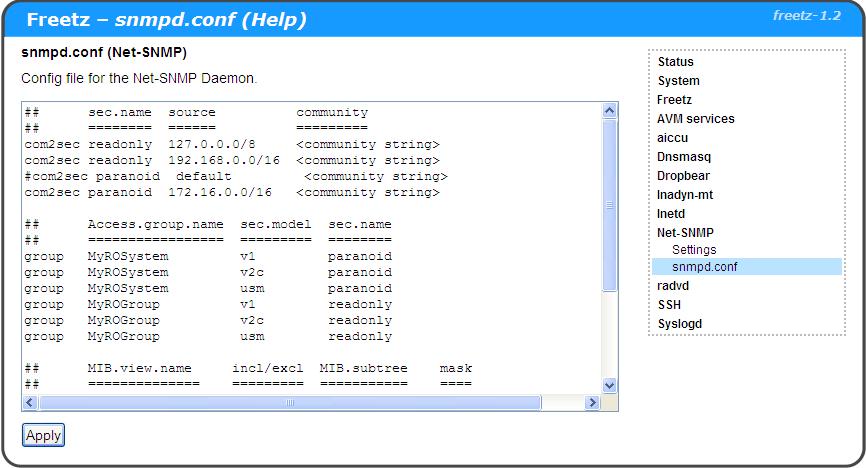Open the Dropbear page

685,176
